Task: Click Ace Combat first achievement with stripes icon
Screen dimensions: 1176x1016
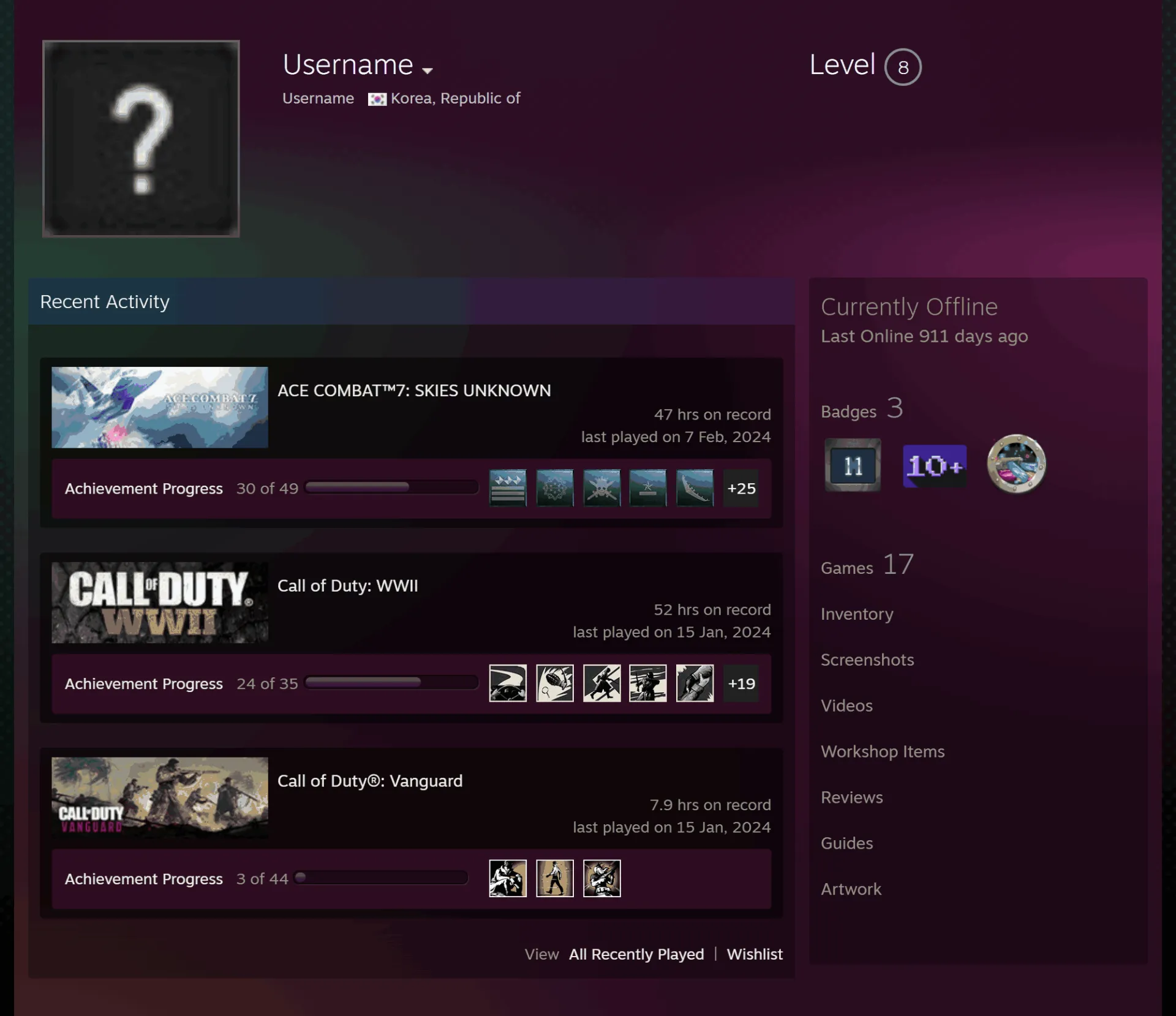Action: pos(508,488)
